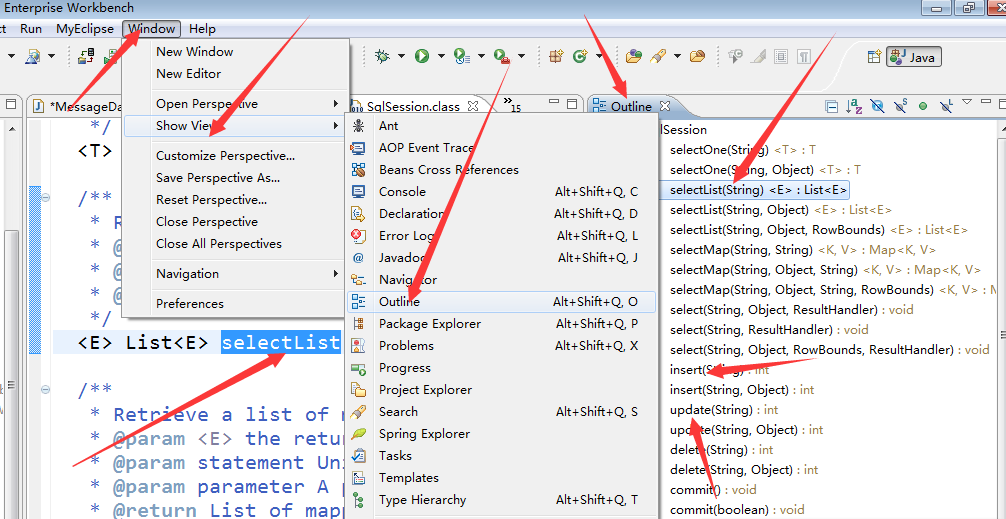Click the green Run toolbar icon
This screenshot has height=519, width=1006.
[x=422, y=56]
